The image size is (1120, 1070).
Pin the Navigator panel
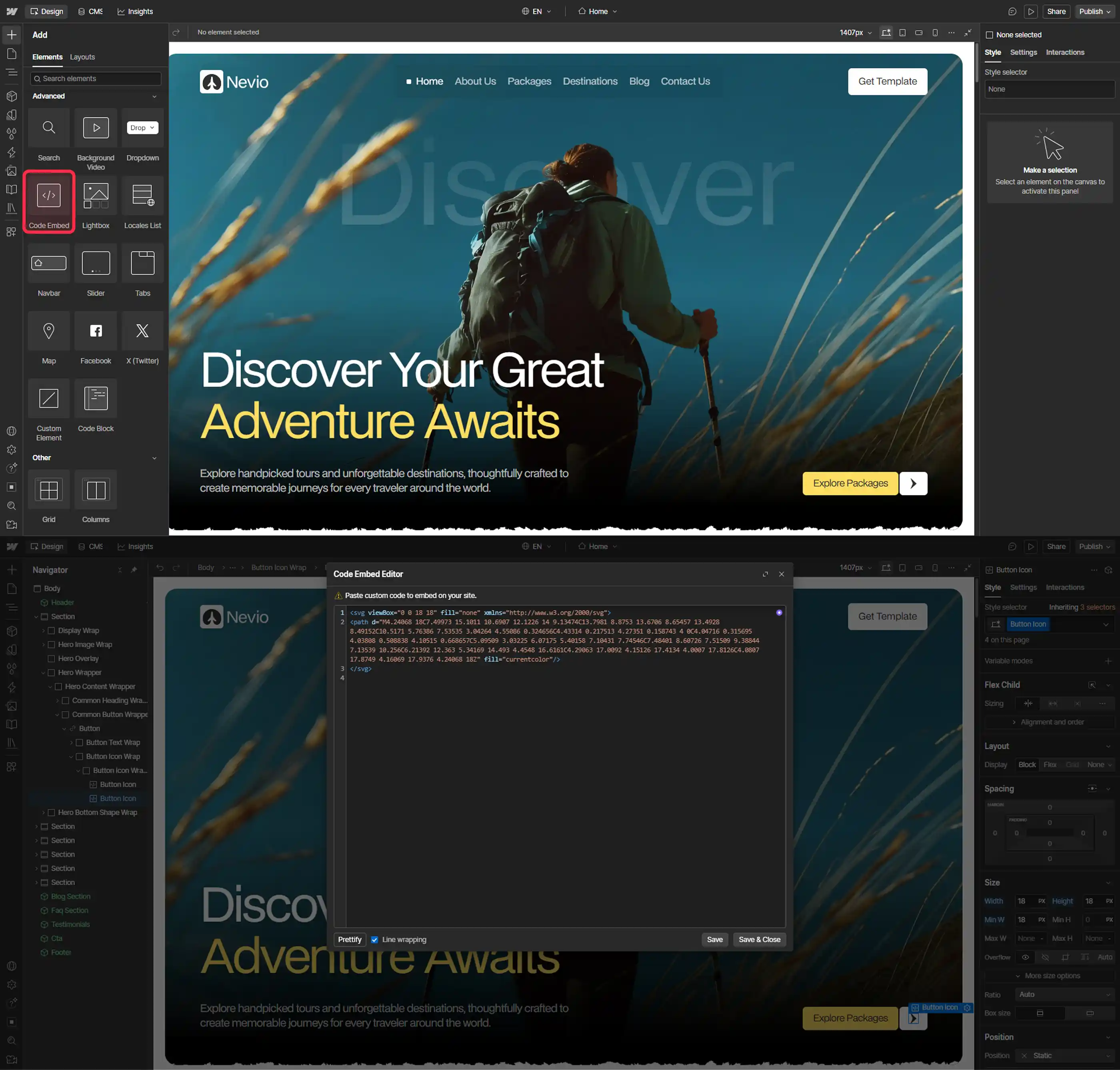click(134, 570)
